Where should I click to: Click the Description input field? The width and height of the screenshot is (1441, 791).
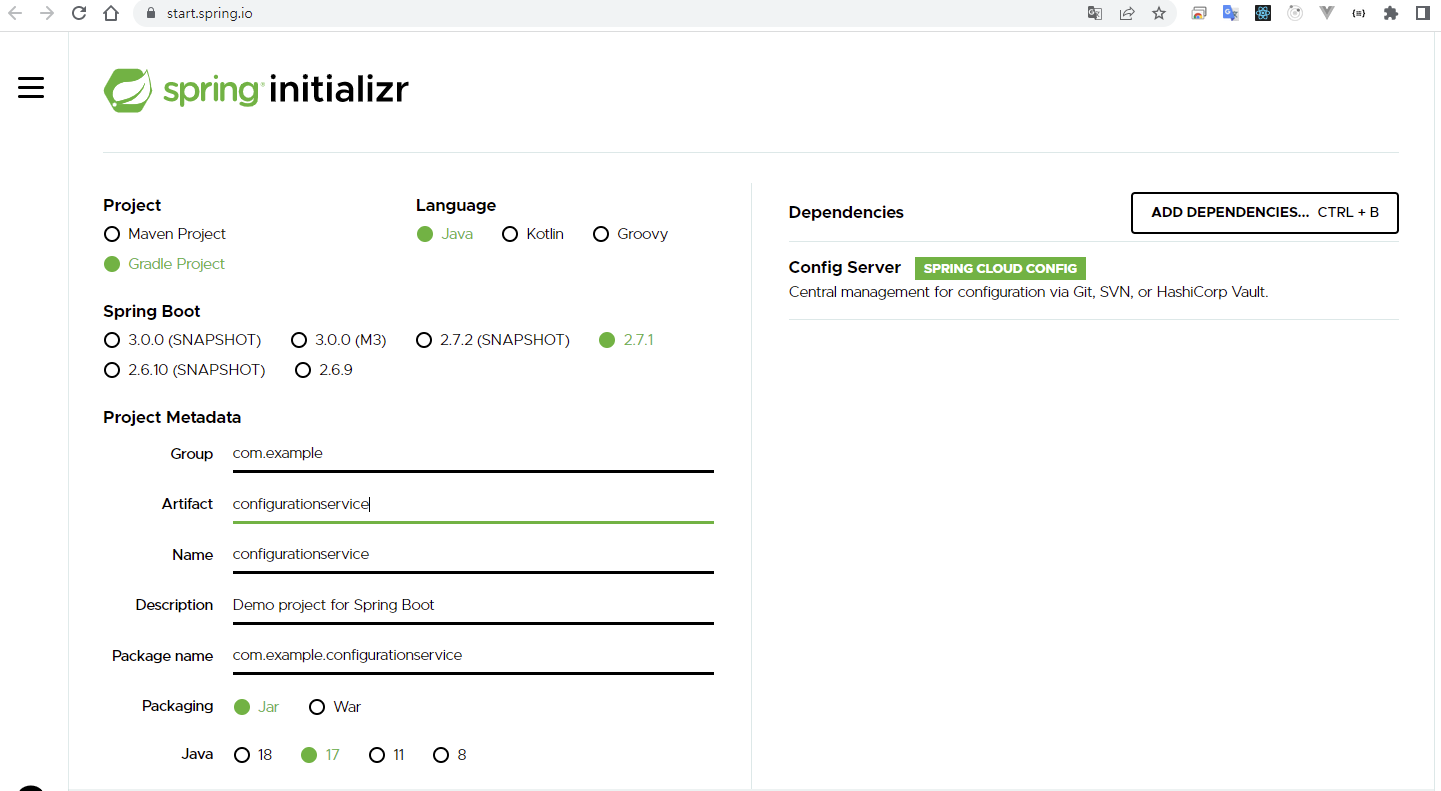(473, 605)
